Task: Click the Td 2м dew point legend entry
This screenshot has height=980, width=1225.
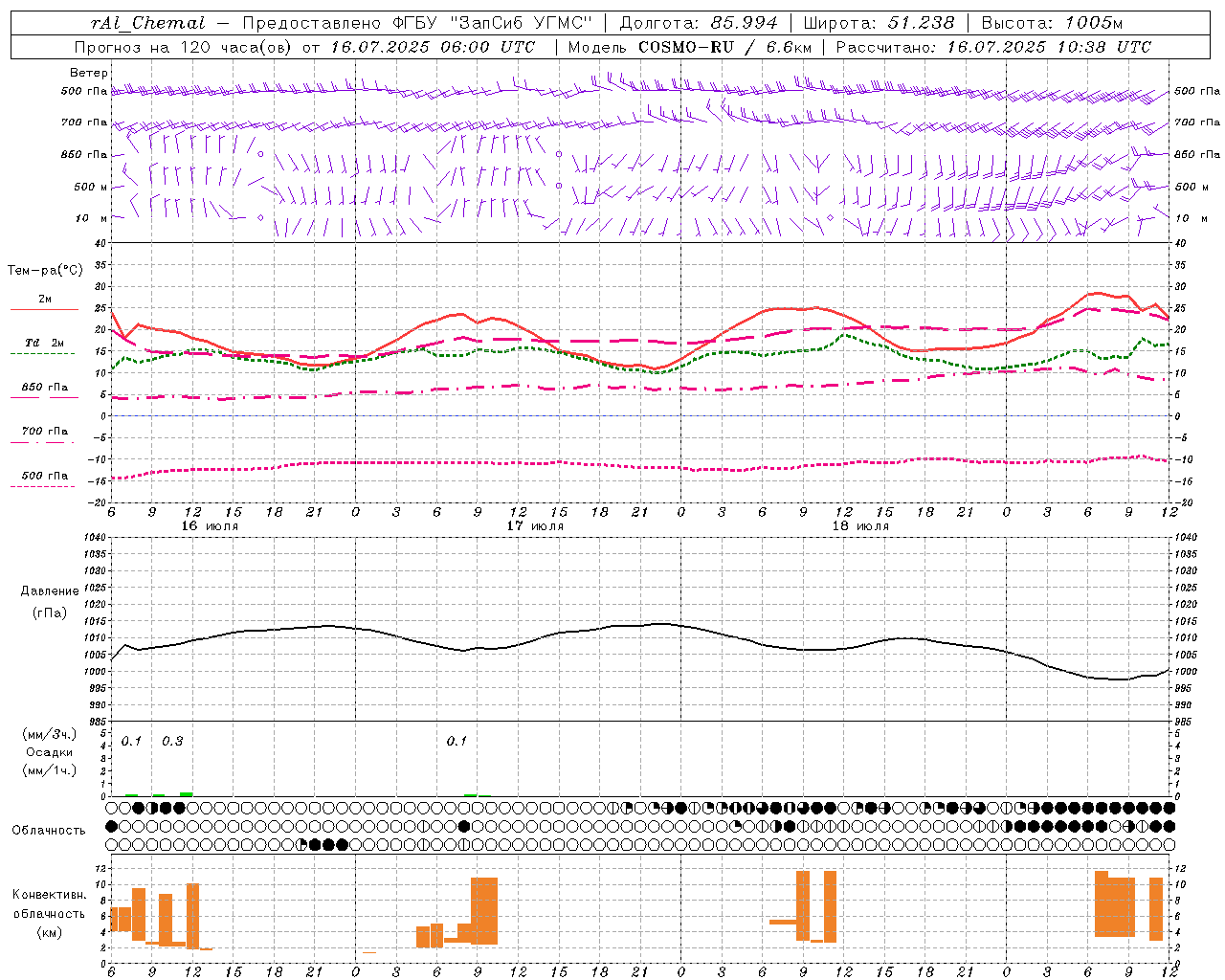Action: point(45,343)
